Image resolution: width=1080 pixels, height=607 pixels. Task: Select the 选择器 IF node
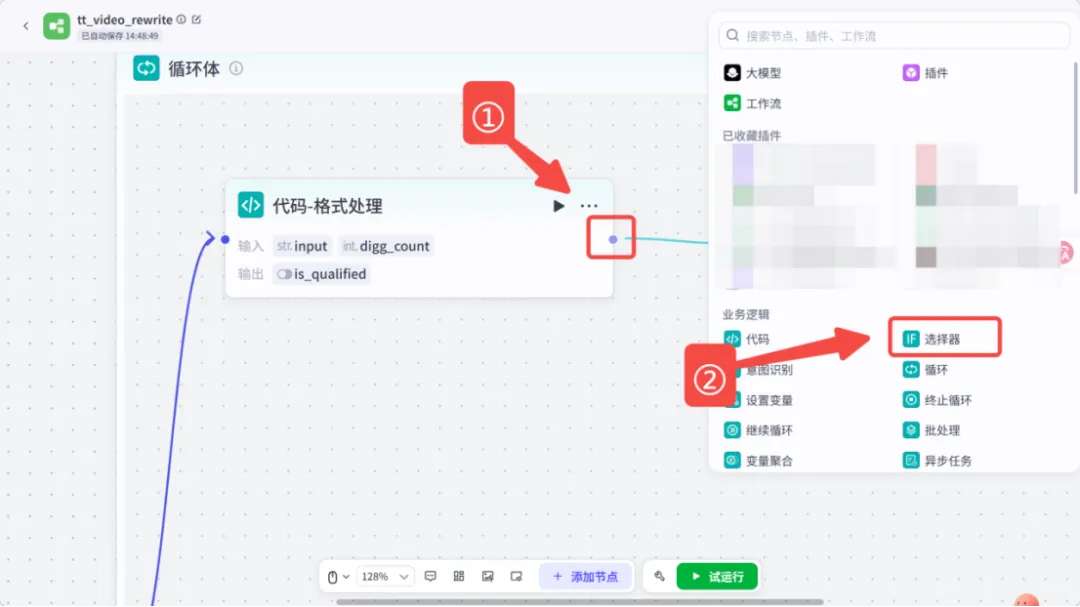coord(933,339)
